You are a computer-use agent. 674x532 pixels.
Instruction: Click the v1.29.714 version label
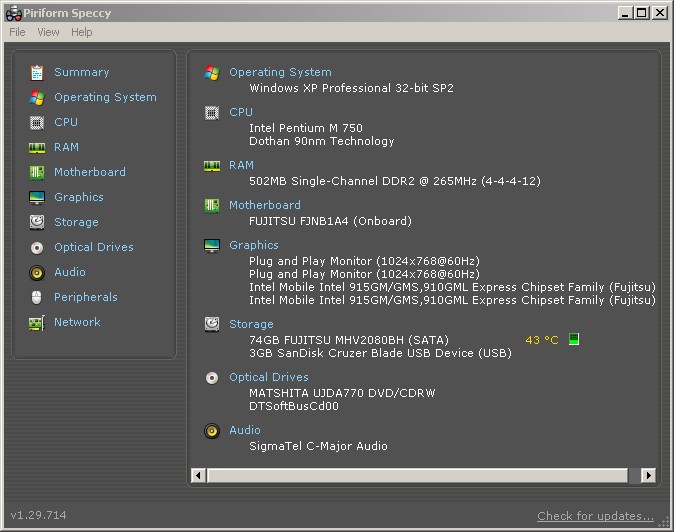(x=38, y=515)
